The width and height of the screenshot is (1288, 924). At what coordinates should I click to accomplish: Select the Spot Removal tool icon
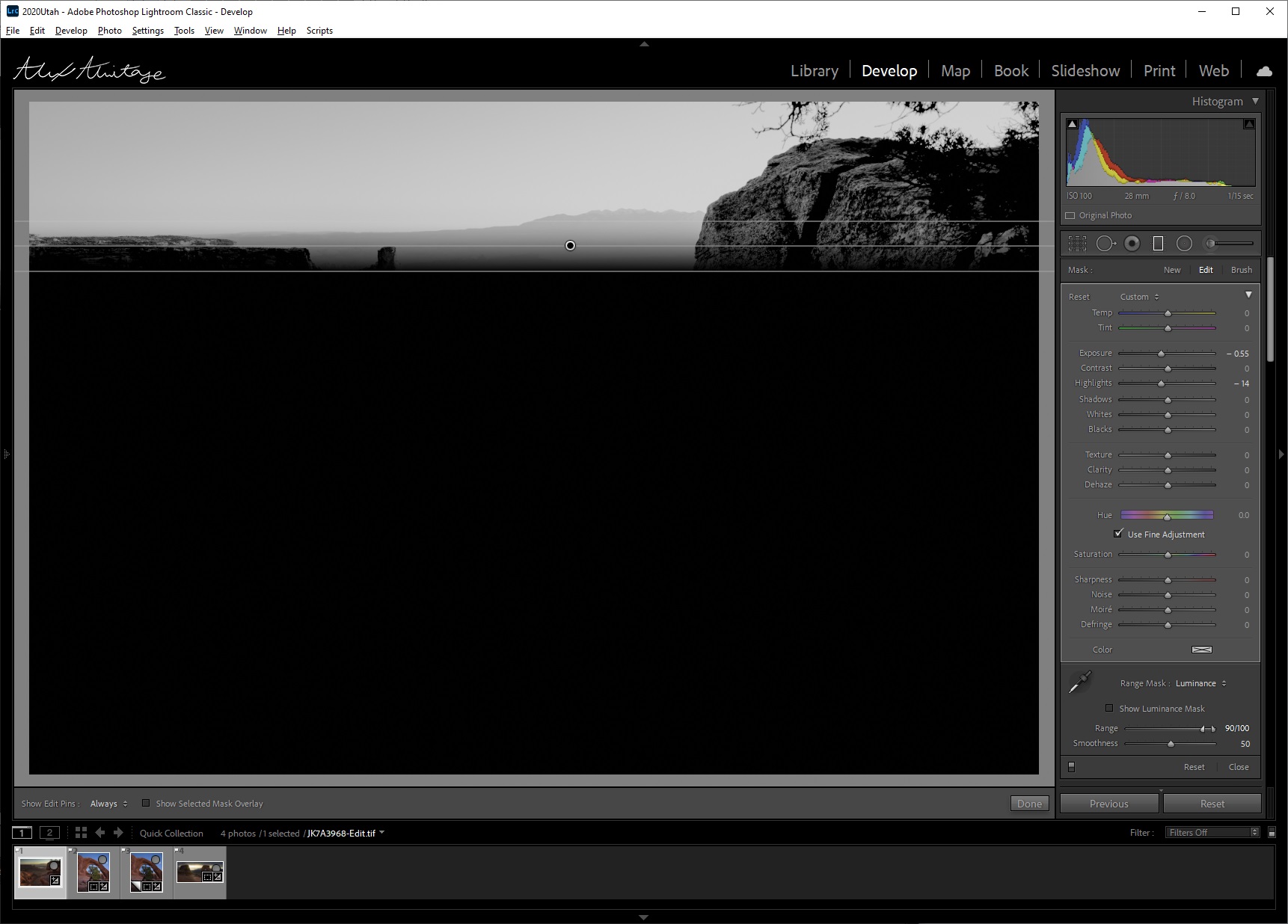tap(1106, 243)
